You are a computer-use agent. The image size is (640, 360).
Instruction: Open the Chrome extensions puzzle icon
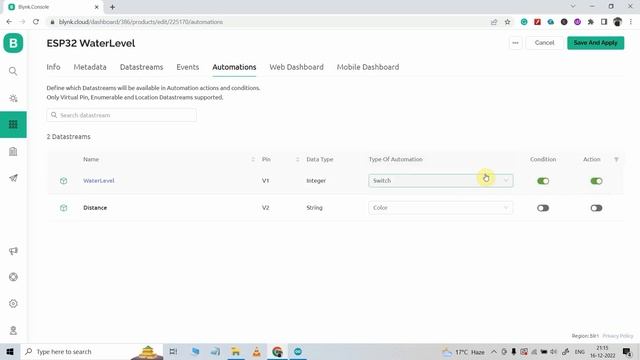point(591,22)
